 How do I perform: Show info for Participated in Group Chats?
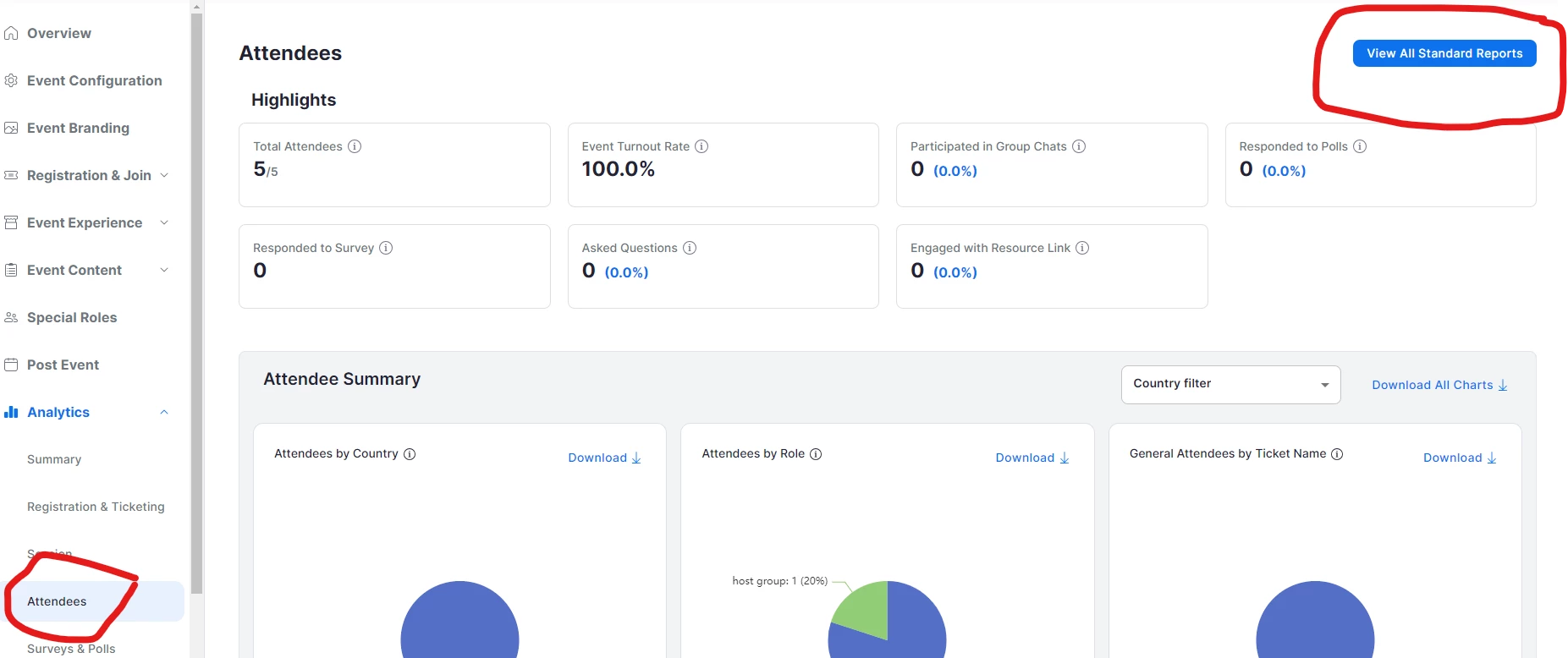pyautogui.click(x=1079, y=146)
